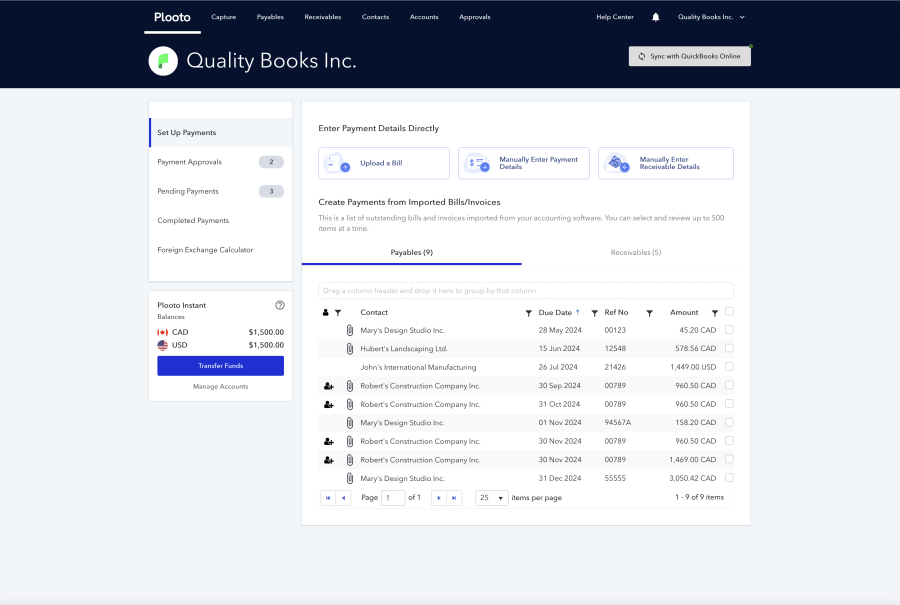This screenshot has height=605, width=900.
Task: Tick the checkbox for the 1,469.00 CAD bill
Action: click(x=729, y=459)
